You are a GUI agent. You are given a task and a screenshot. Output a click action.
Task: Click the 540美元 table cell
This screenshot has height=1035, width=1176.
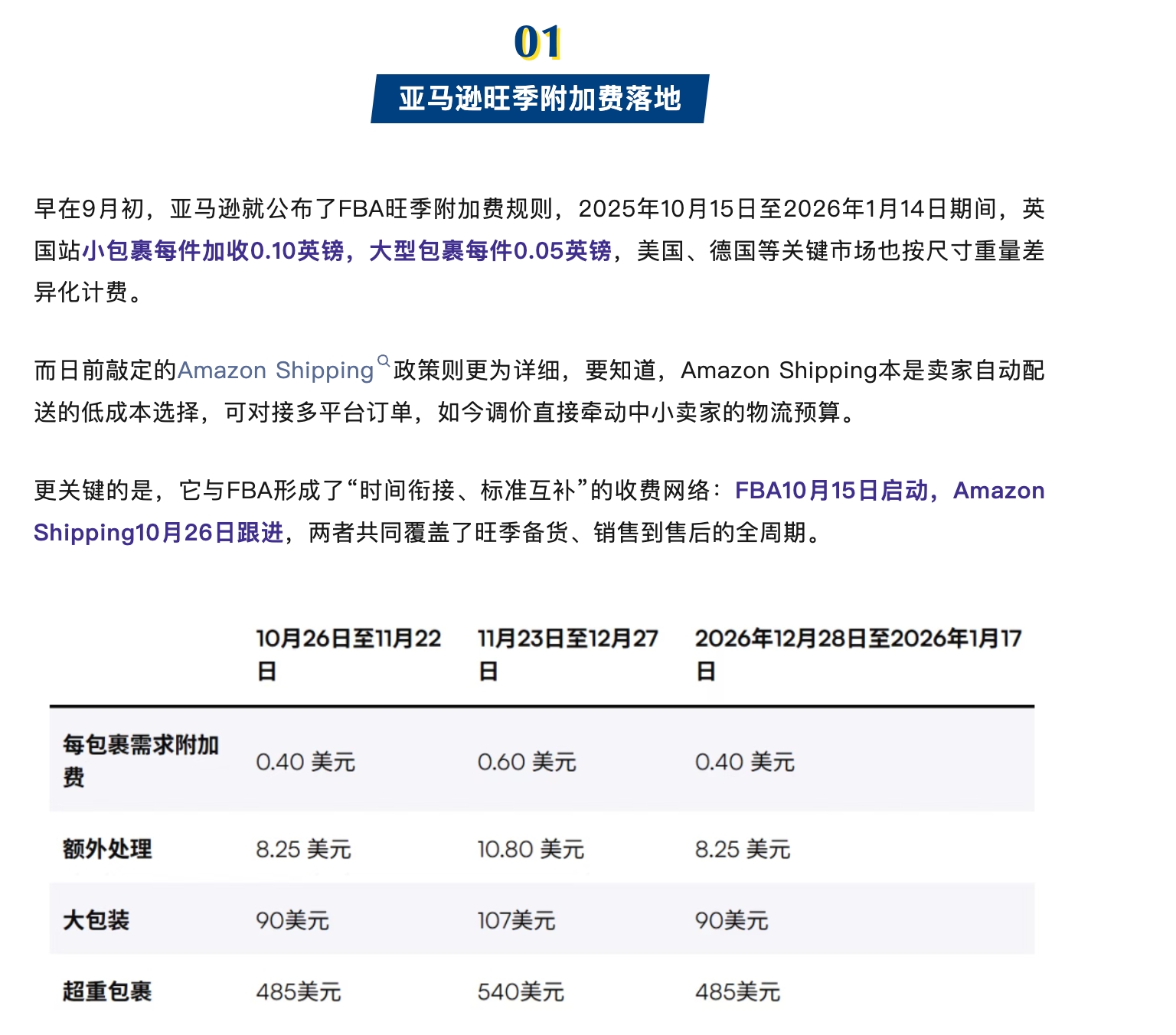pyautogui.click(x=521, y=993)
